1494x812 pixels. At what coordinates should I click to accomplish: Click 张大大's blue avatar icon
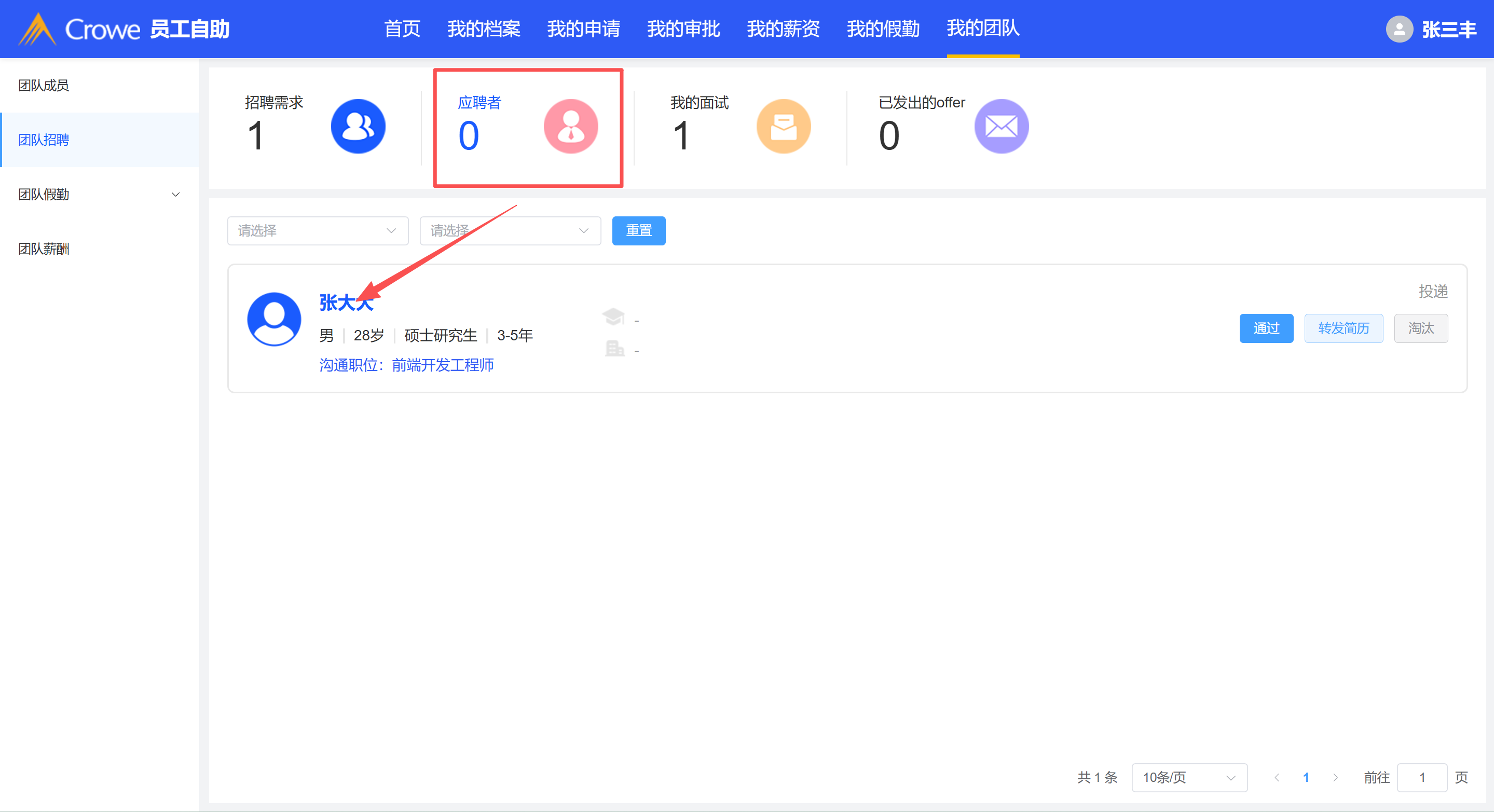pos(274,319)
